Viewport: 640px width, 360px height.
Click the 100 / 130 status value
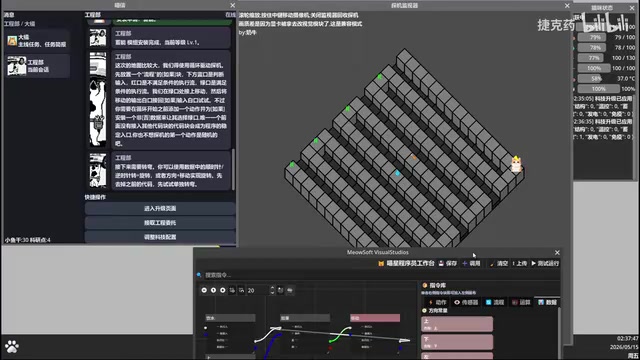point(624,58)
